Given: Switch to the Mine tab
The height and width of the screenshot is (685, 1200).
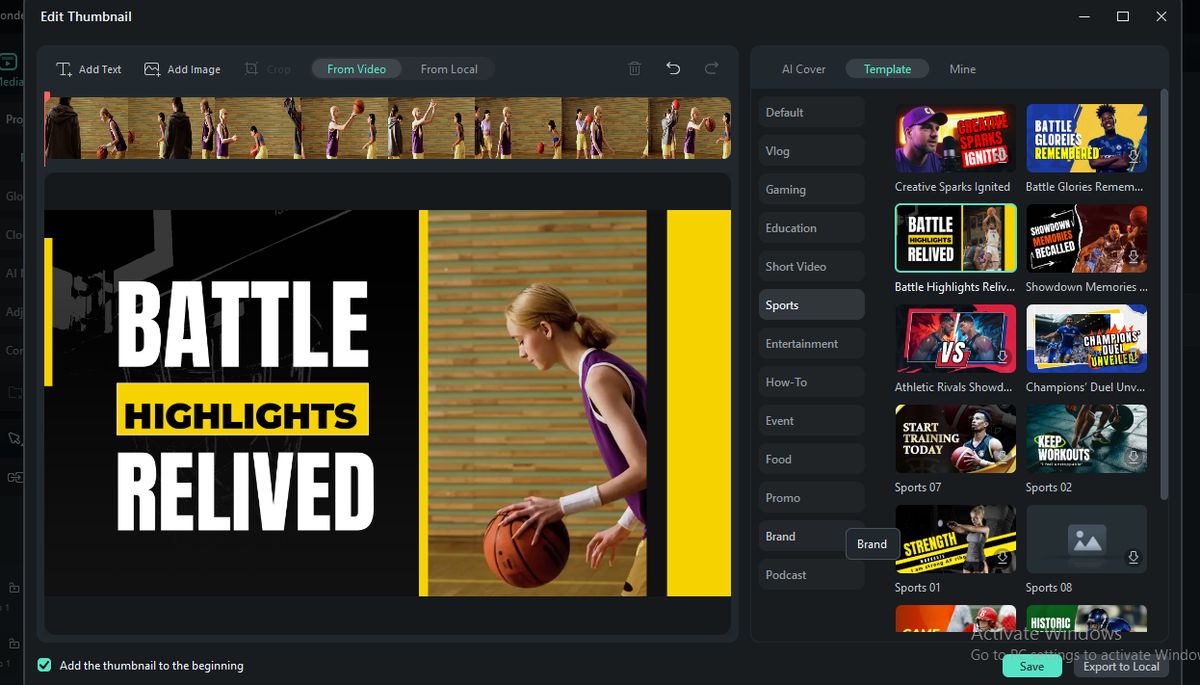Looking at the screenshot, I should (962, 69).
